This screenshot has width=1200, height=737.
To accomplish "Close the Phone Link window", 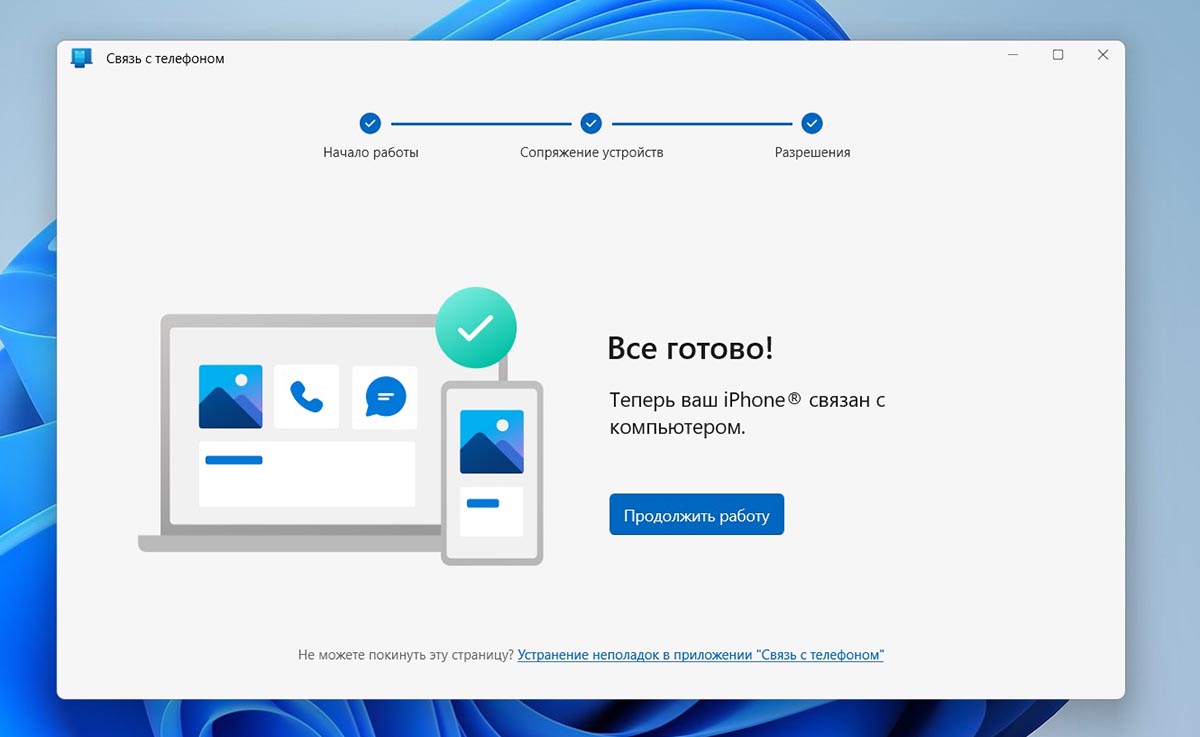I will [x=1103, y=55].
